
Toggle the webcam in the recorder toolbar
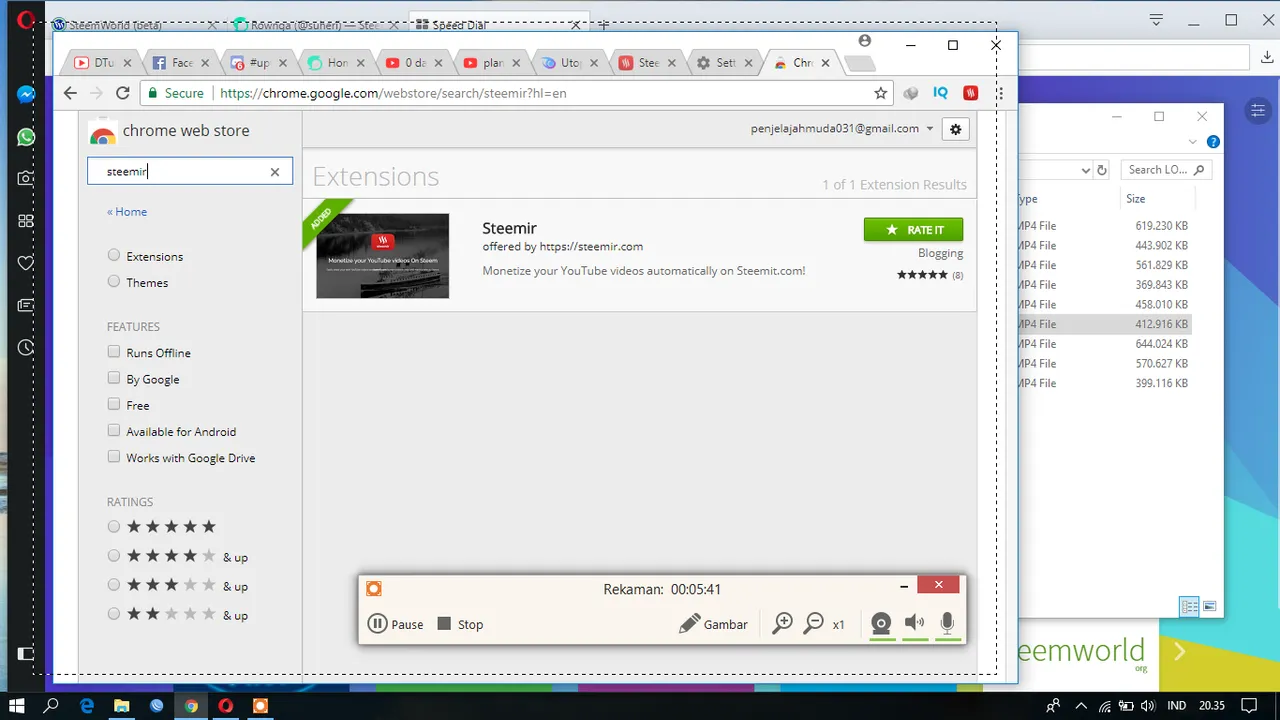(881, 624)
